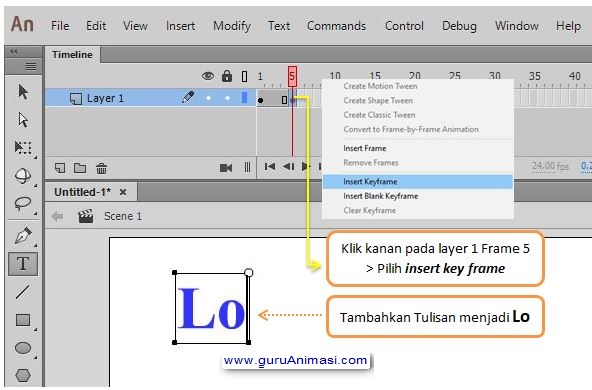
Task: Open the Insert menu
Action: coord(180,26)
